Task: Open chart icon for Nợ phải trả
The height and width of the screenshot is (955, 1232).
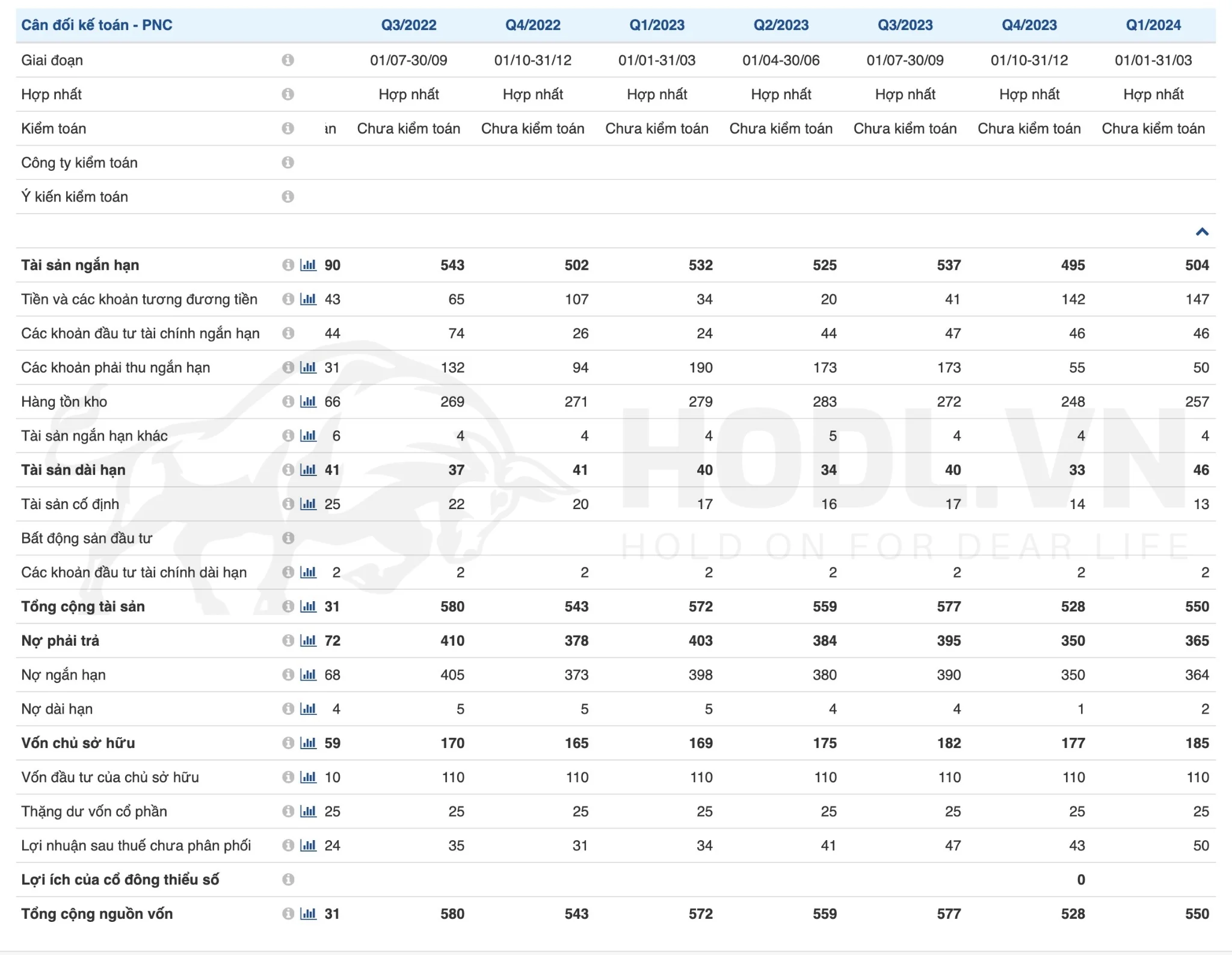Action: (308, 641)
